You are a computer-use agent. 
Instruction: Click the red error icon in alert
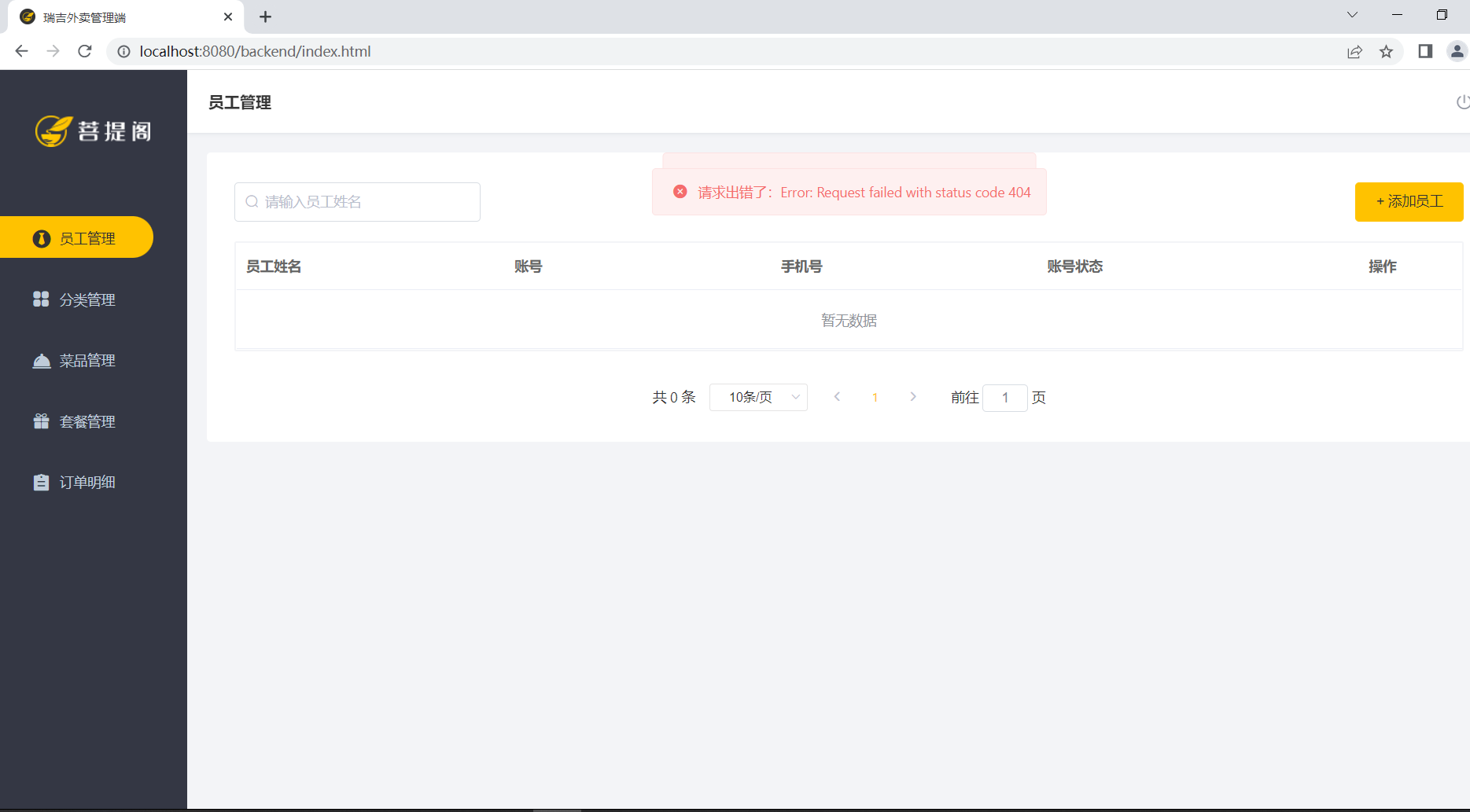[680, 192]
